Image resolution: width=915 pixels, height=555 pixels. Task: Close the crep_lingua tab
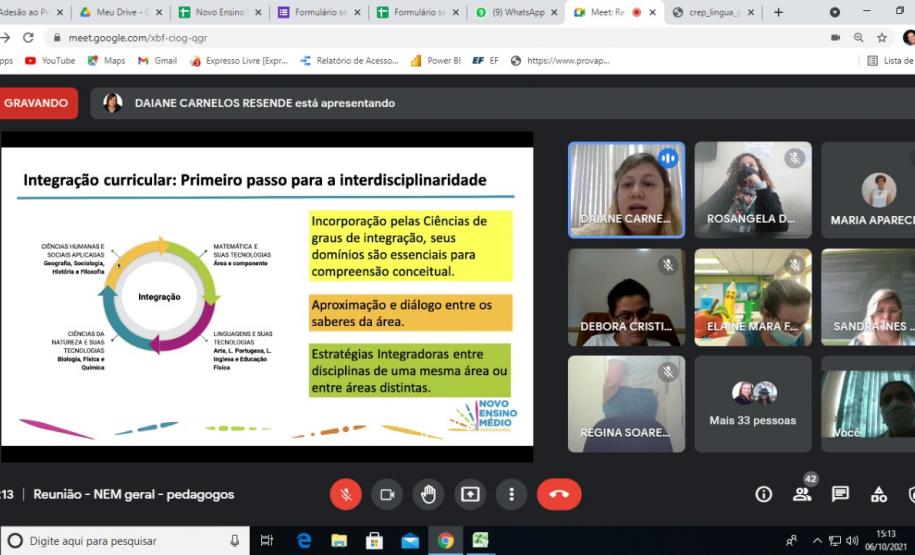[751, 12]
